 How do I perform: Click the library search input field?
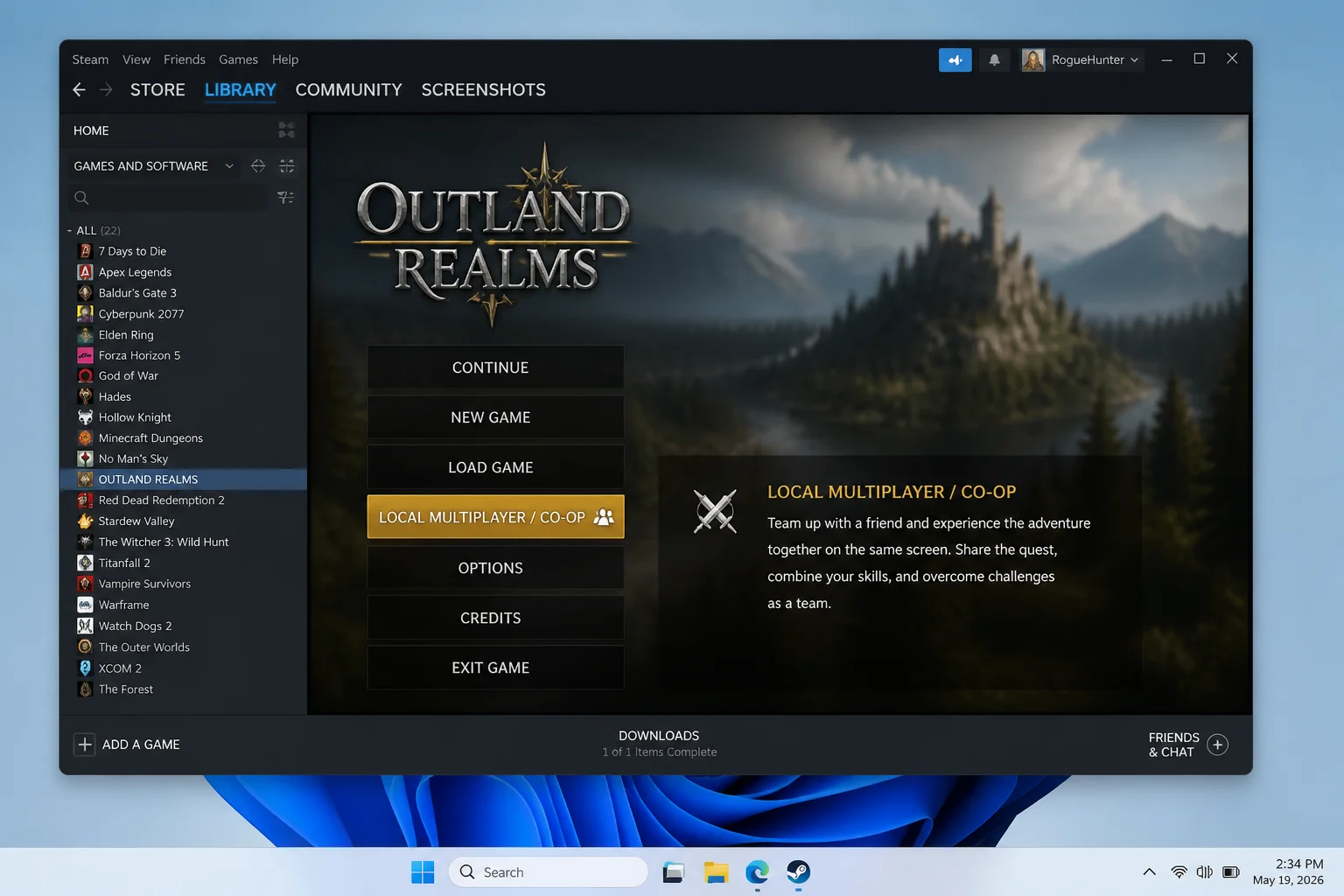(x=168, y=198)
